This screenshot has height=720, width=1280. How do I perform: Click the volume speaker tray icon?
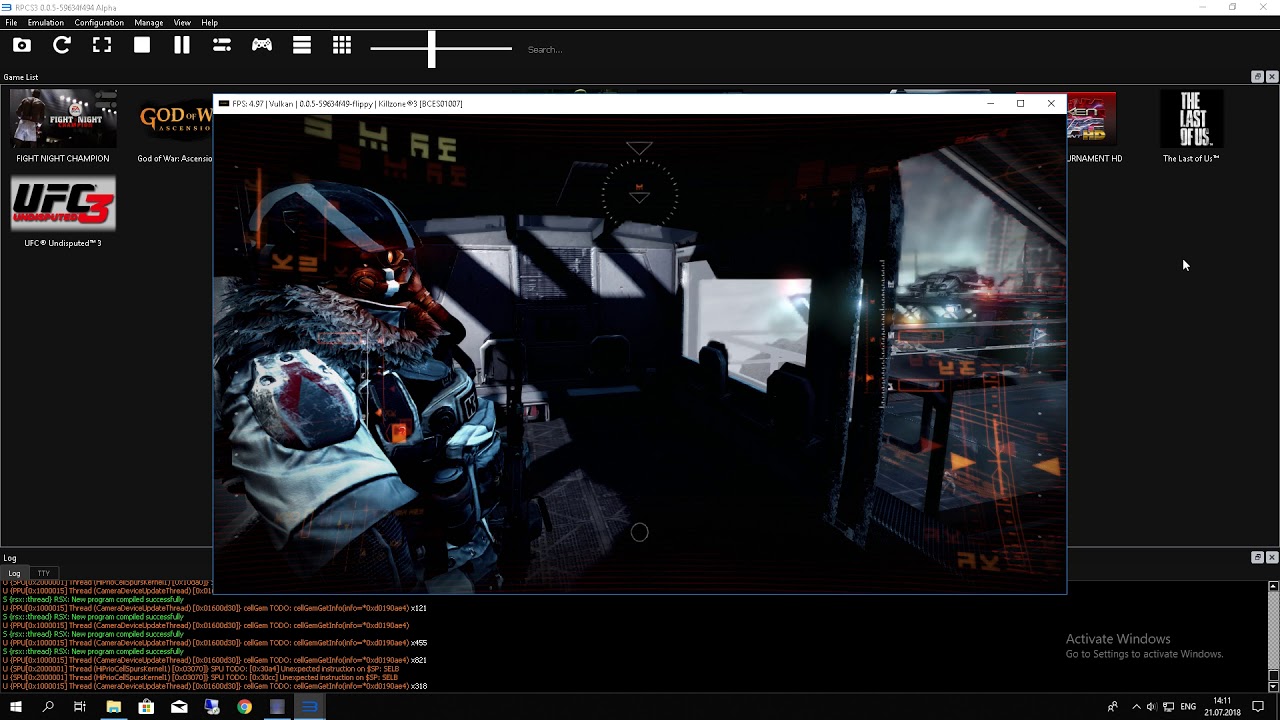point(1151,707)
